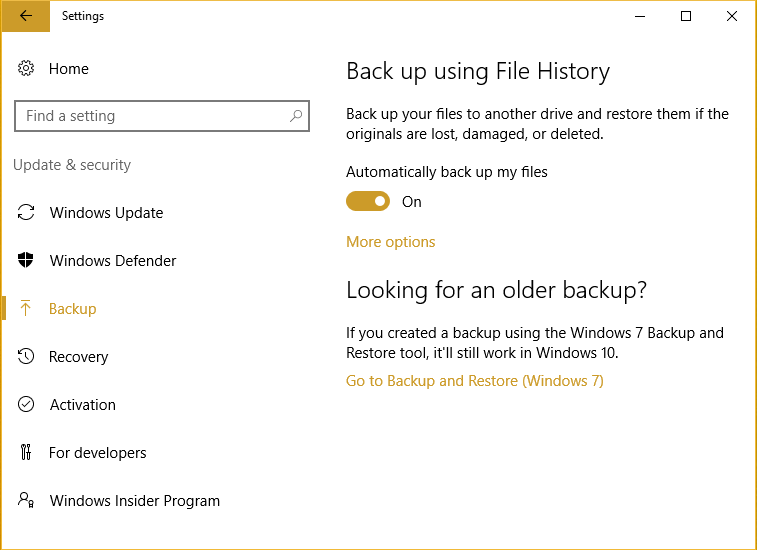Click the Windows Defender shield icon
Viewport: 757px width, 550px height.
coord(26,260)
